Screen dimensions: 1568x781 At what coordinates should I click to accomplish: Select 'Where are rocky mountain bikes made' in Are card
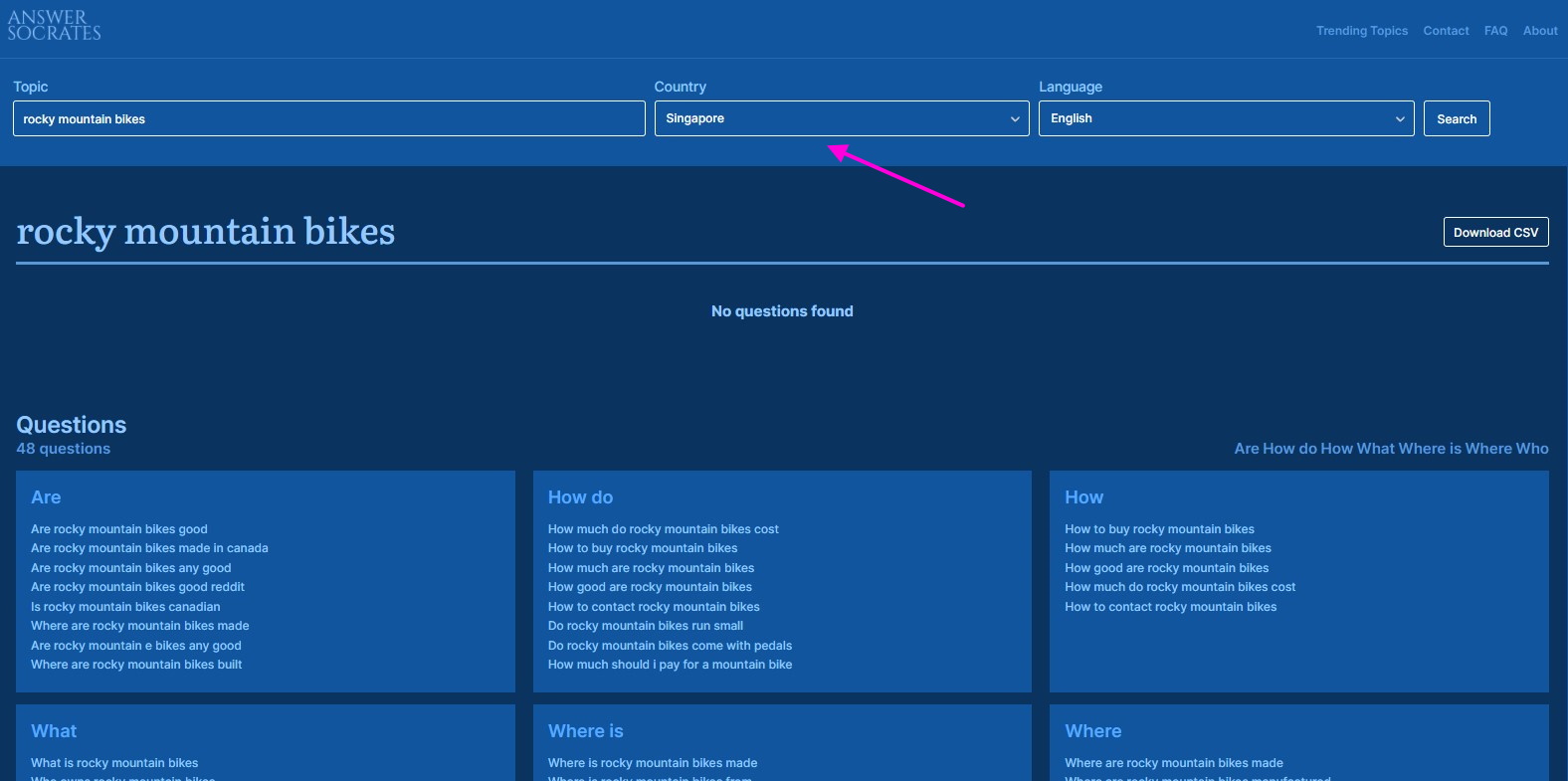[139, 626]
